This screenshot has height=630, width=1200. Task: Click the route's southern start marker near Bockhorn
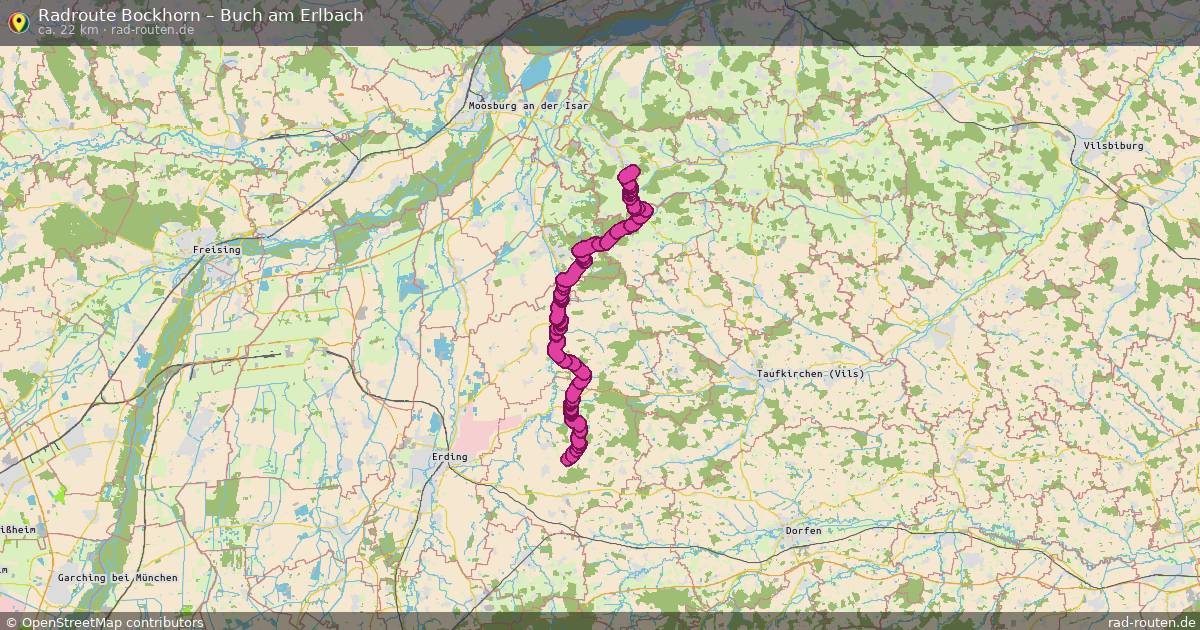tap(570, 457)
